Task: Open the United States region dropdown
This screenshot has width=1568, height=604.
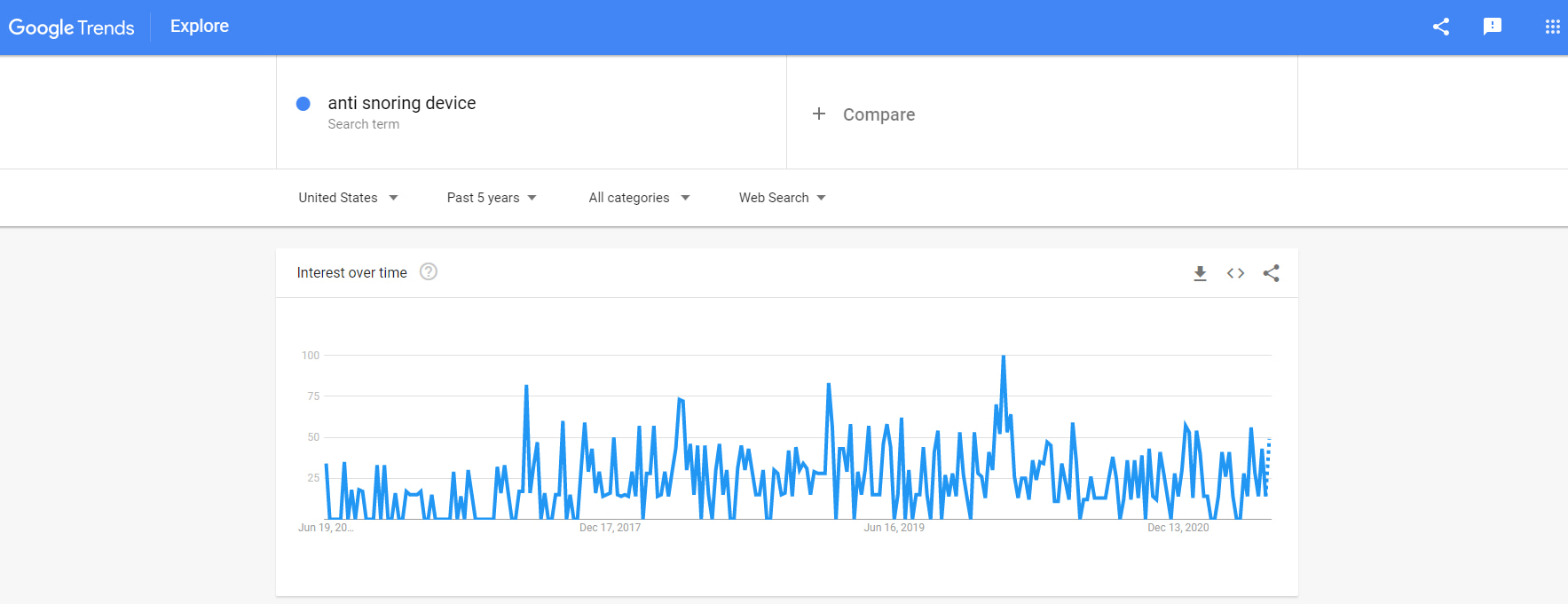Action: (348, 197)
